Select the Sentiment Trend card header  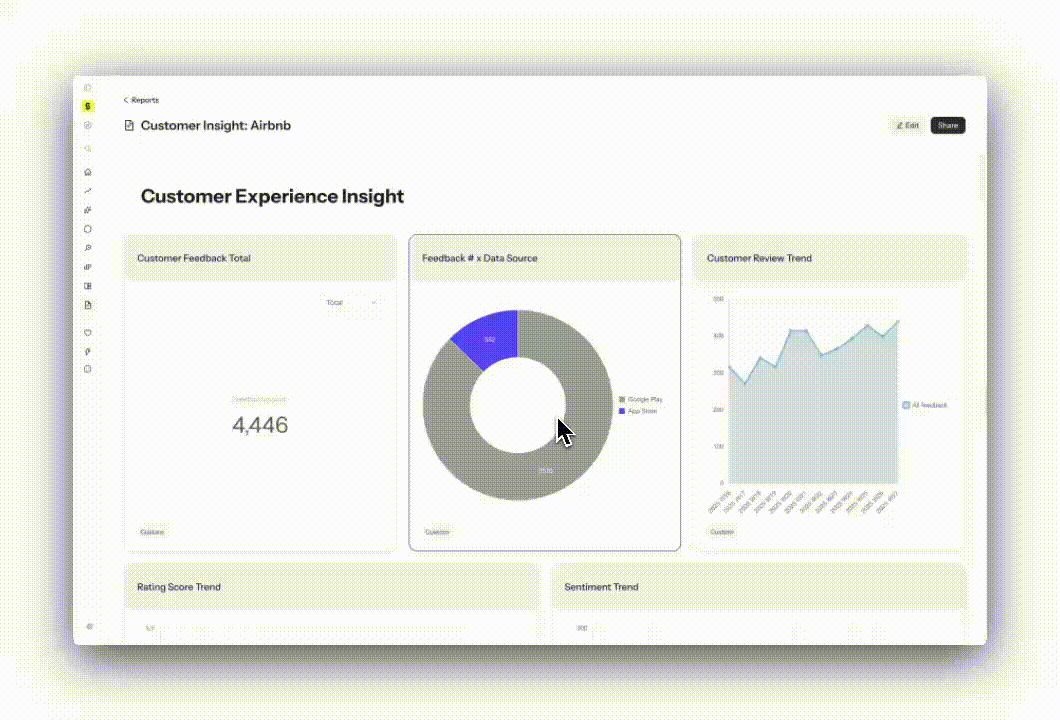pos(758,587)
